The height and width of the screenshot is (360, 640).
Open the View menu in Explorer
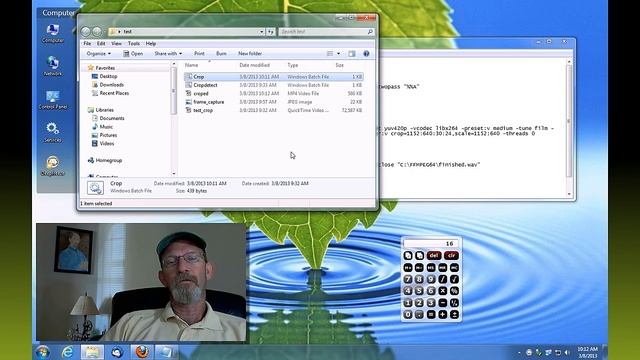[116, 43]
